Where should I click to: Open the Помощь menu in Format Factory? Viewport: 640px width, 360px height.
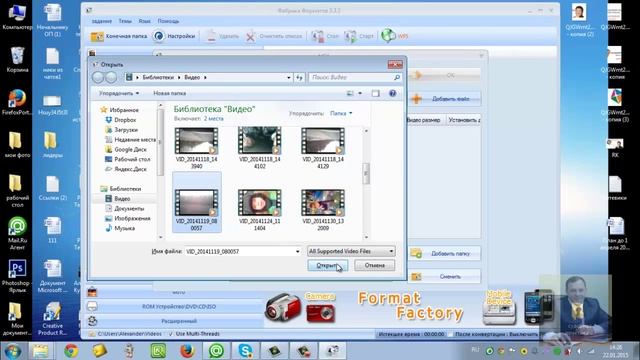(168, 21)
